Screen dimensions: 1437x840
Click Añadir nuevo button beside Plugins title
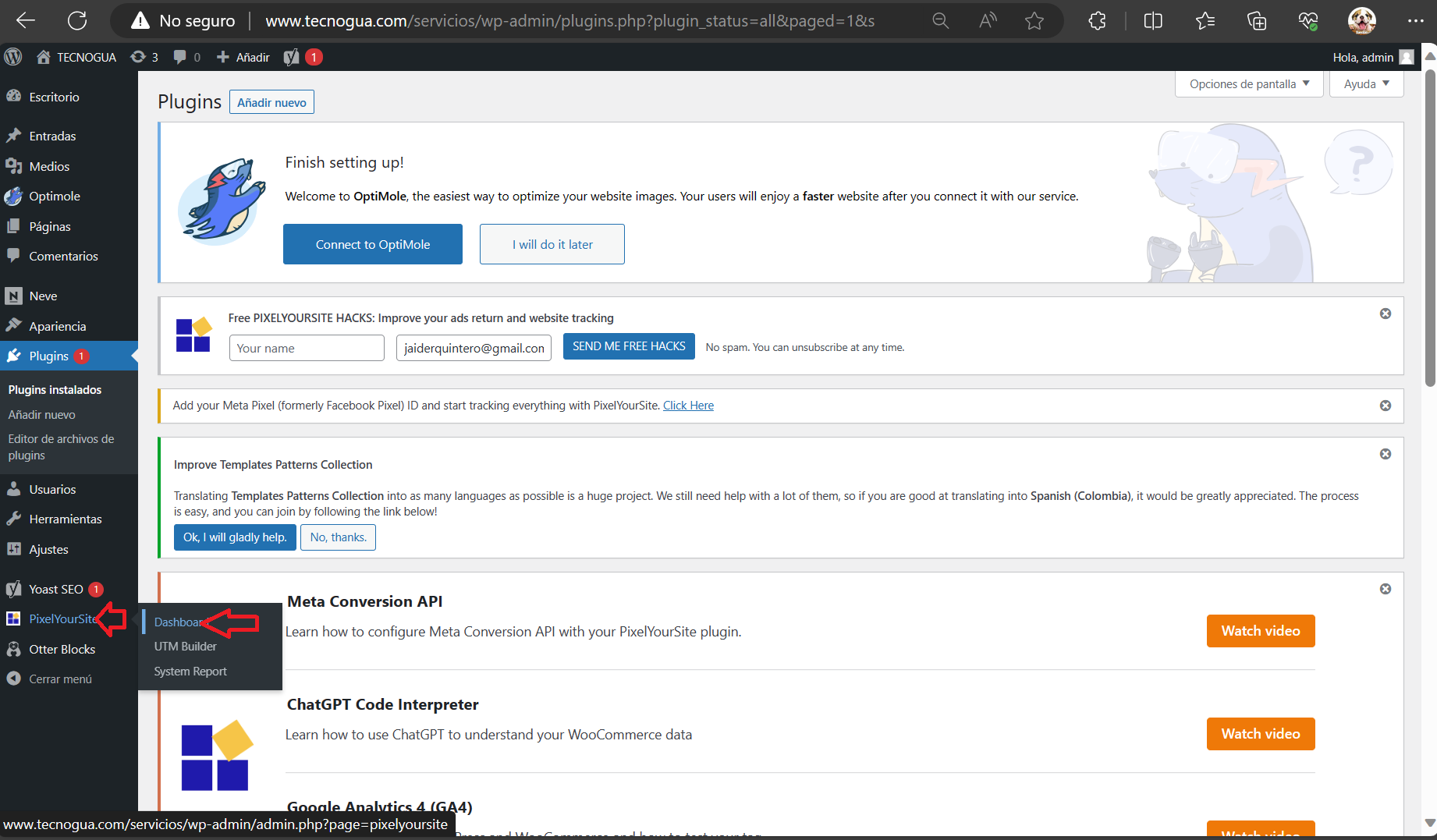(271, 102)
